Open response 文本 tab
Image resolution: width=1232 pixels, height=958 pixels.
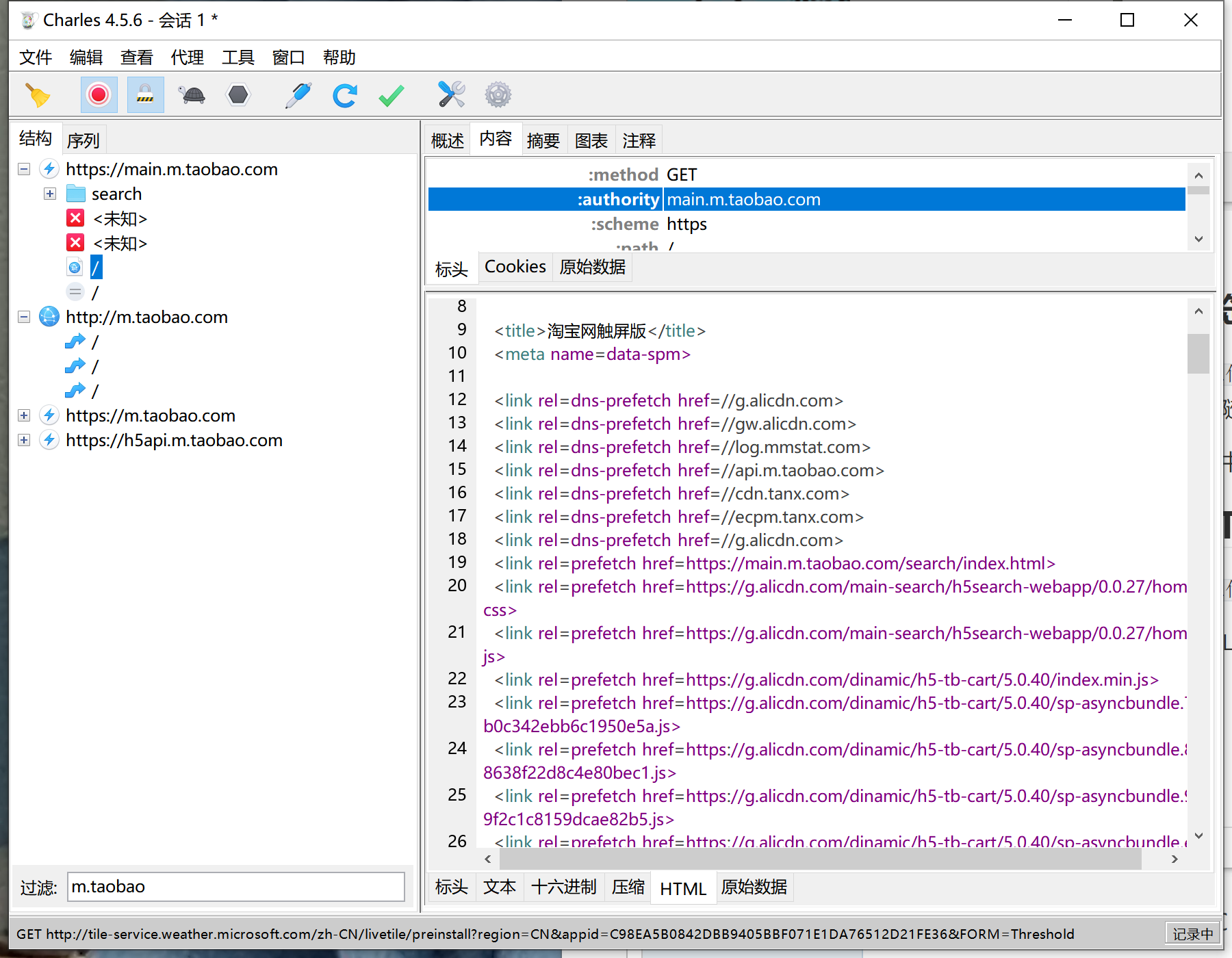pyautogui.click(x=500, y=887)
